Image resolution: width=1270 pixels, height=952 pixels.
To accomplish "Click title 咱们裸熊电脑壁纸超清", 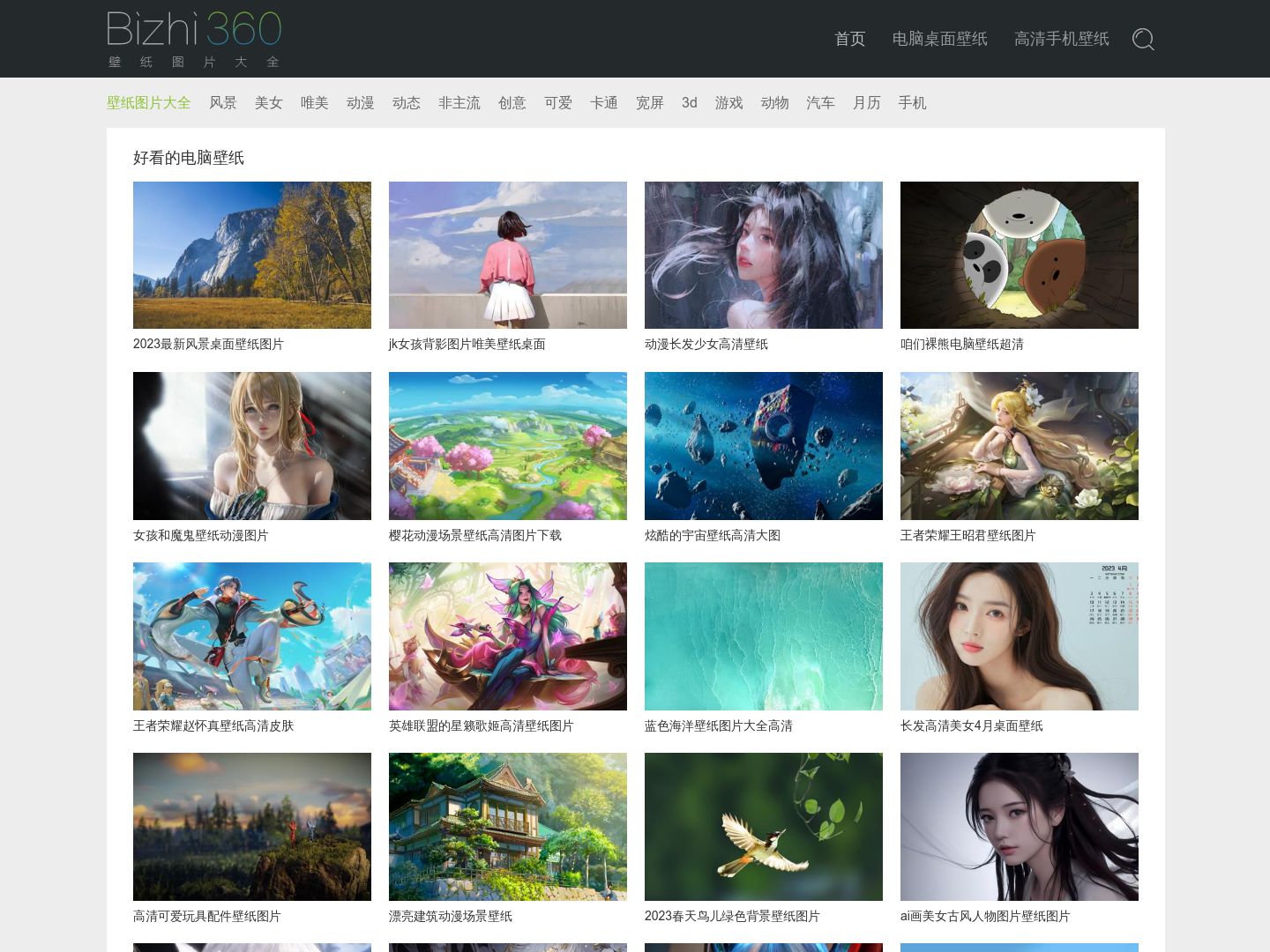I will click(x=962, y=344).
